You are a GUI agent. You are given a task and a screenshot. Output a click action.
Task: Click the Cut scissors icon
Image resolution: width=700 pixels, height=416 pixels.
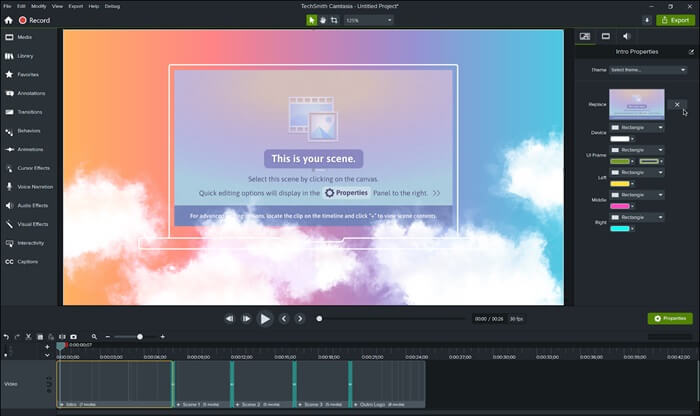click(28, 337)
